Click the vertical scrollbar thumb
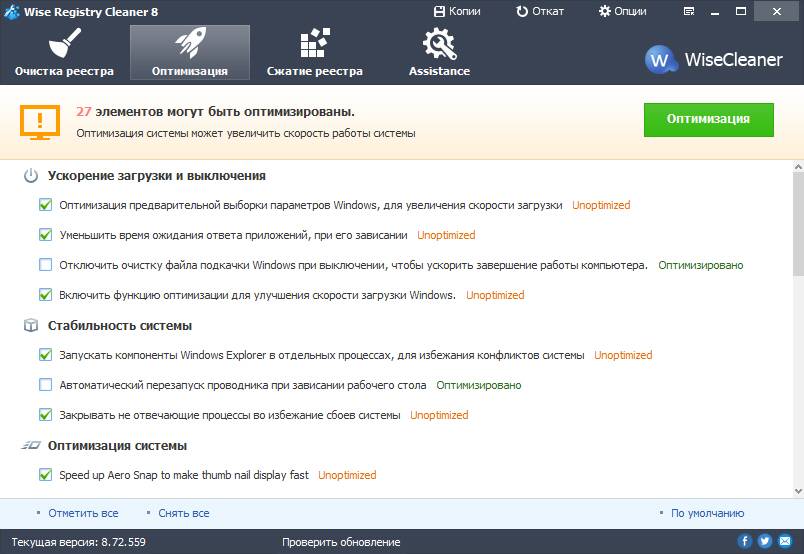Screen dimensions: 804x554 (x=797, y=225)
